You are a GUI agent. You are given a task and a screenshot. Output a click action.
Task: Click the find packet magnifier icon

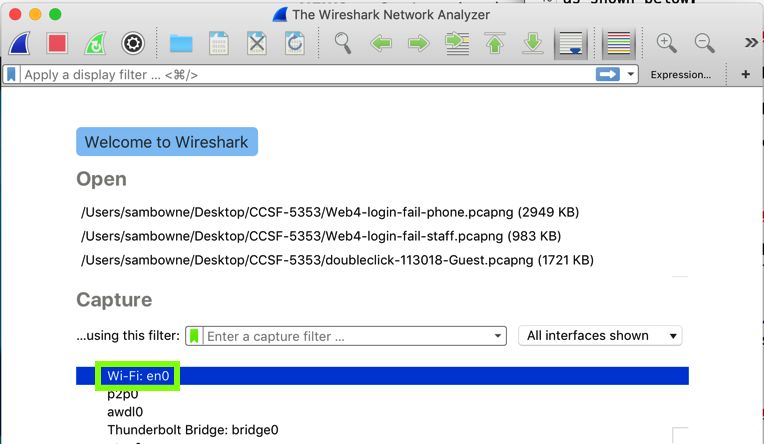coord(343,43)
